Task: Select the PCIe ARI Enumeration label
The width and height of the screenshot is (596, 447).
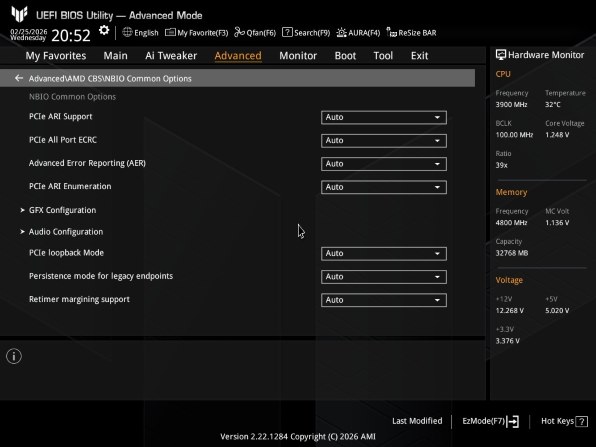Action: [70, 186]
